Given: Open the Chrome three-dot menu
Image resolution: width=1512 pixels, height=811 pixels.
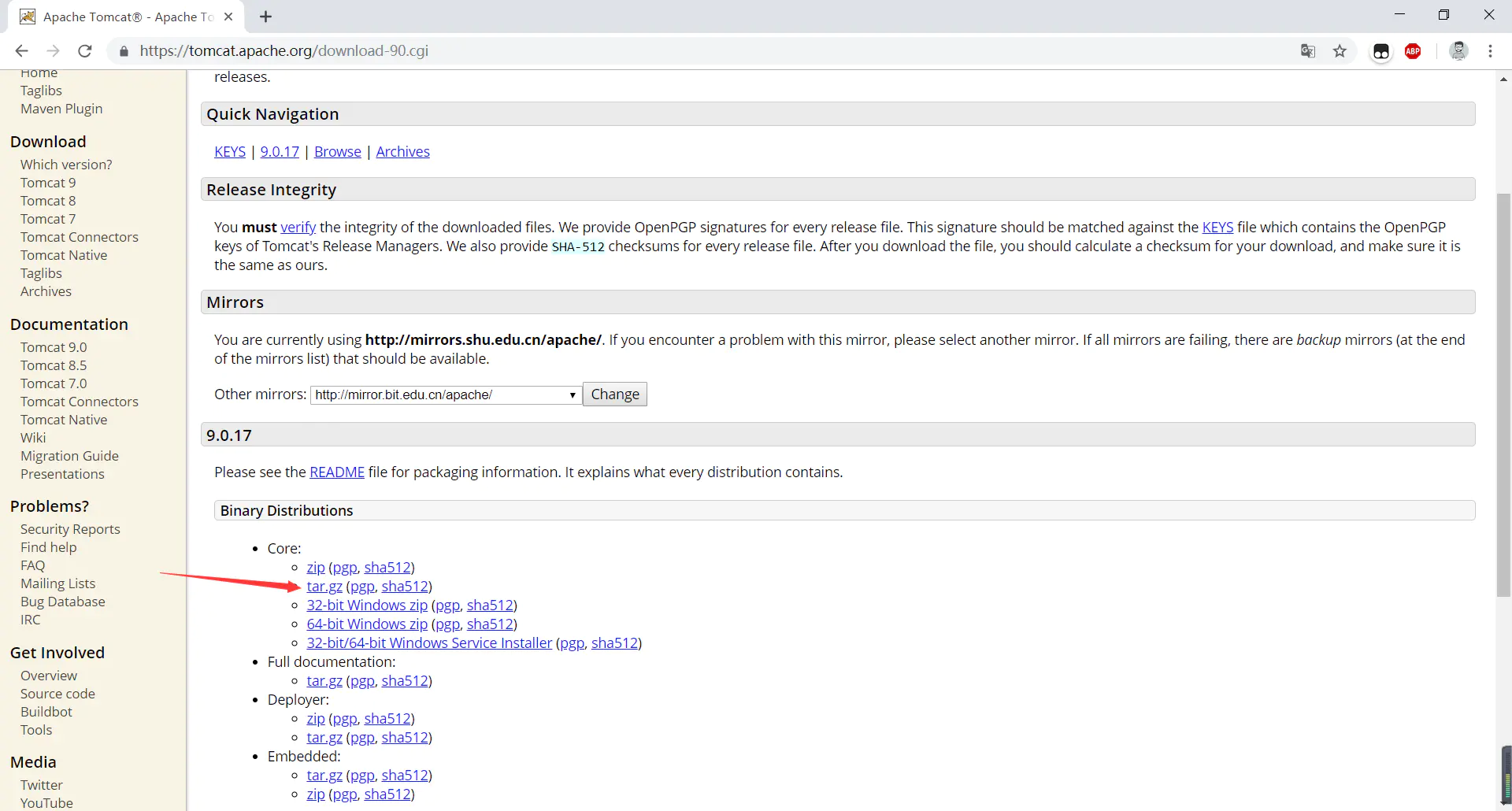Looking at the screenshot, I should coord(1490,51).
